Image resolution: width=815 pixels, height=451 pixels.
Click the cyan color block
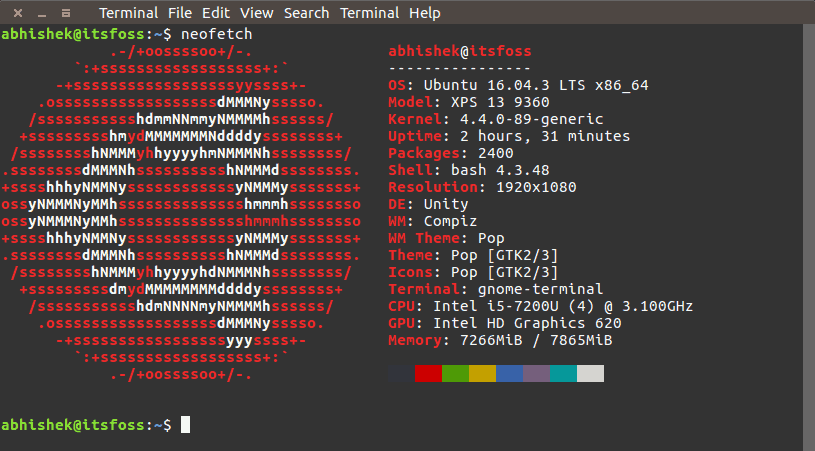pyautogui.click(x=563, y=373)
